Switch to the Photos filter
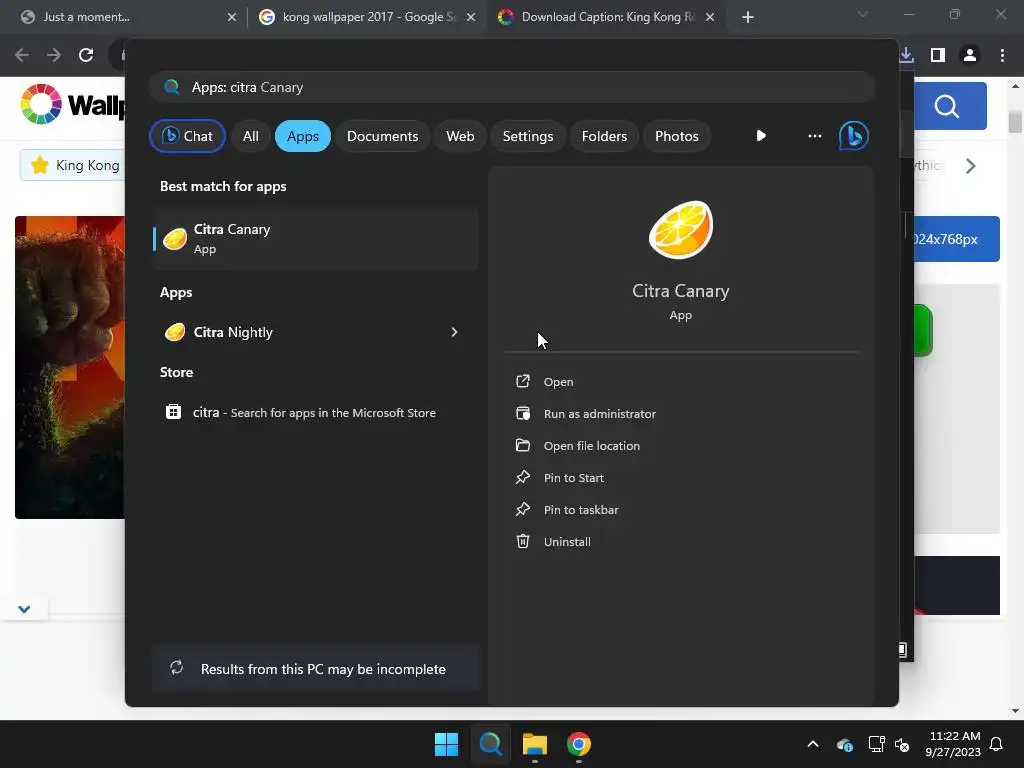Image resolution: width=1024 pixels, height=768 pixels. (x=677, y=136)
